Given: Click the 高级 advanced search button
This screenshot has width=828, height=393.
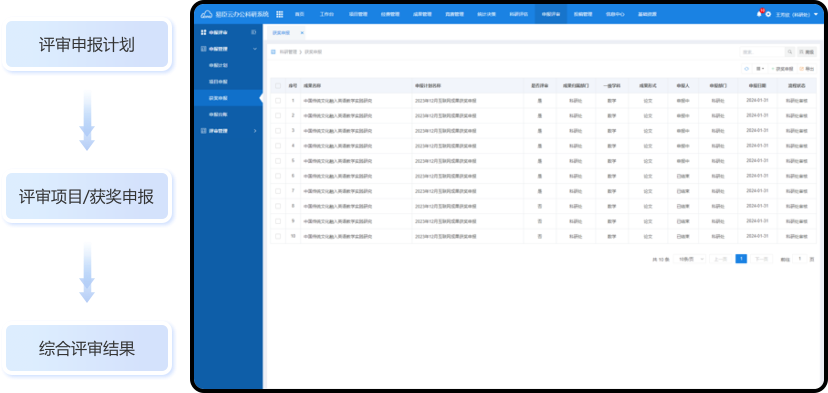Looking at the screenshot, I should click(x=807, y=52).
